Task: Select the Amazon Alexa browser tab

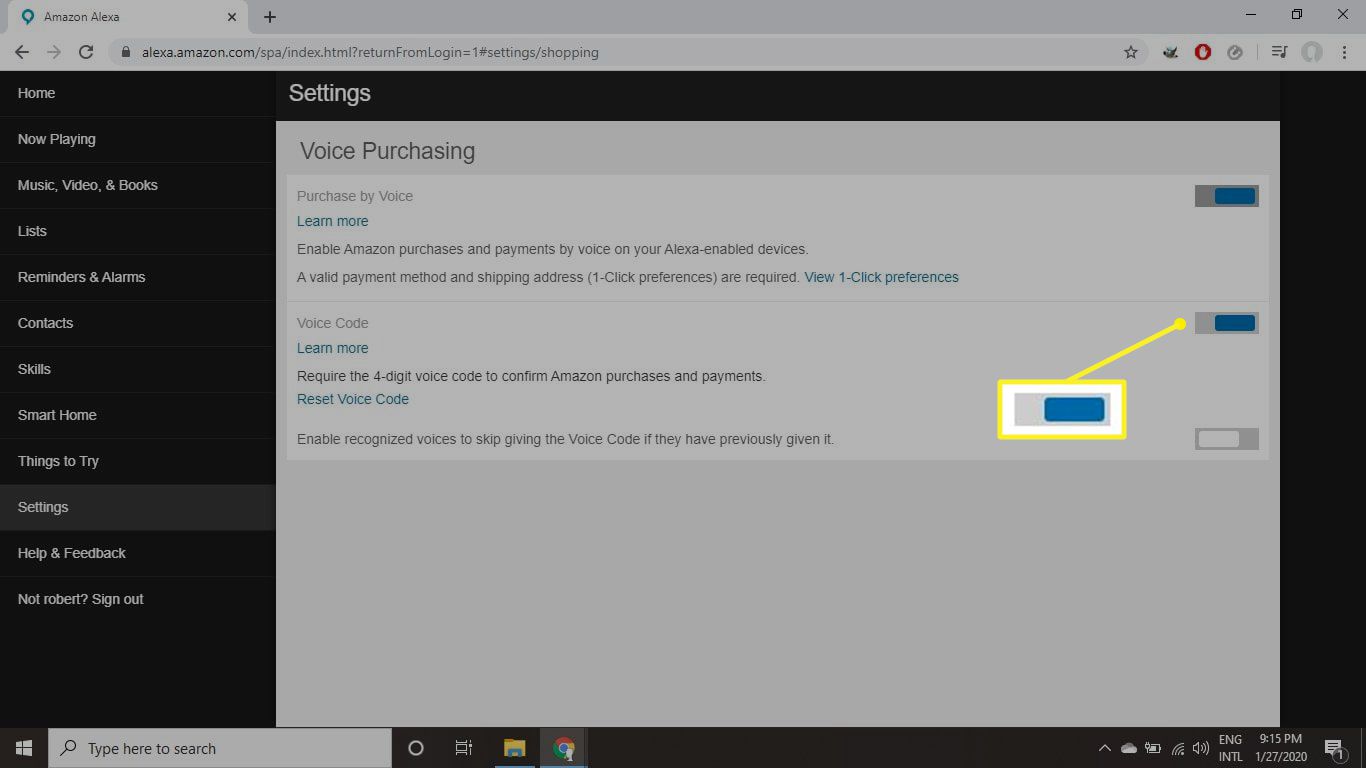Action: (x=127, y=17)
